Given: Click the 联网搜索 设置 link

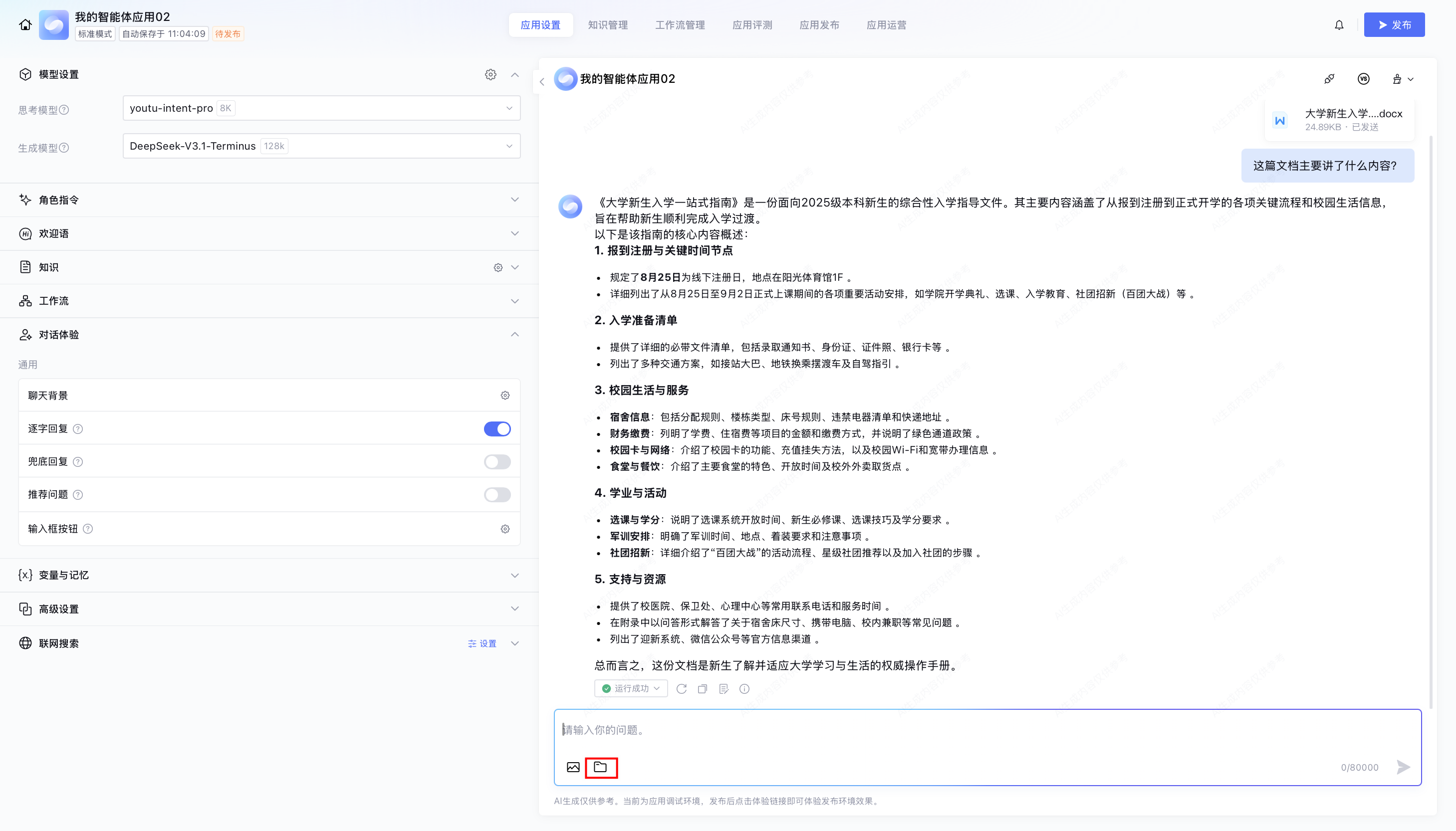Looking at the screenshot, I should tap(483, 643).
